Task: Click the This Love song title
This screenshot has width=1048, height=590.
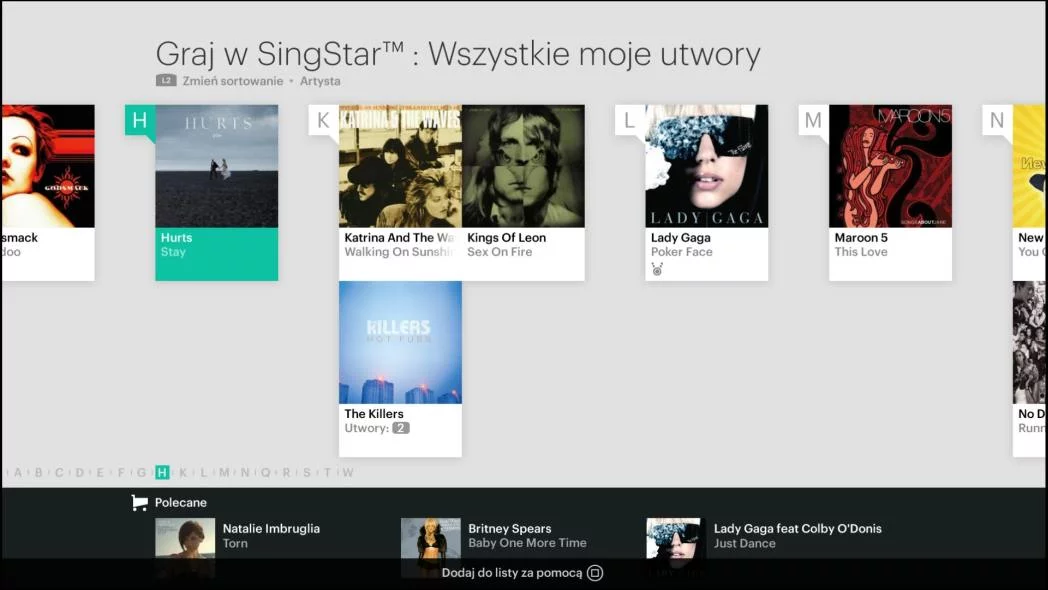Action: pyautogui.click(x=861, y=252)
